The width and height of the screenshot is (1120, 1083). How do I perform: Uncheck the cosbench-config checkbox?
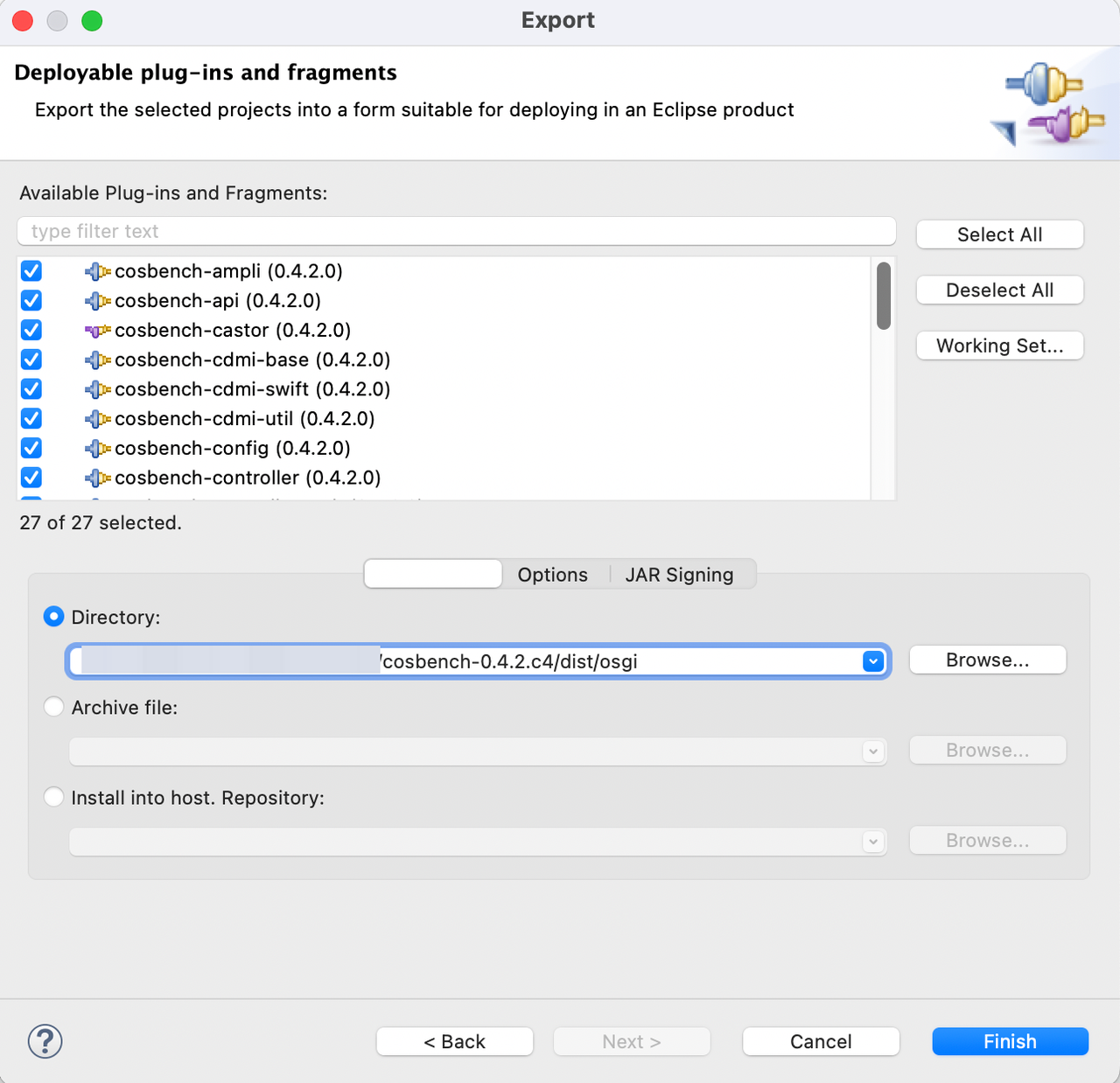pyautogui.click(x=31, y=448)
